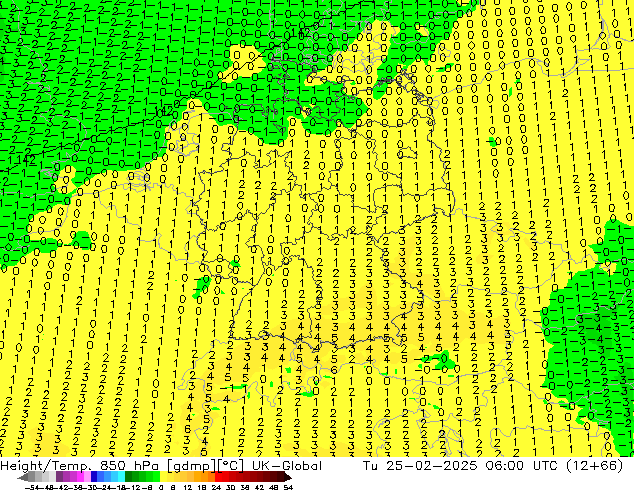Select the '850 hPa' level label
Image resolution: width=634 pixels, height=490 pixels.
[x=131, y=466]
